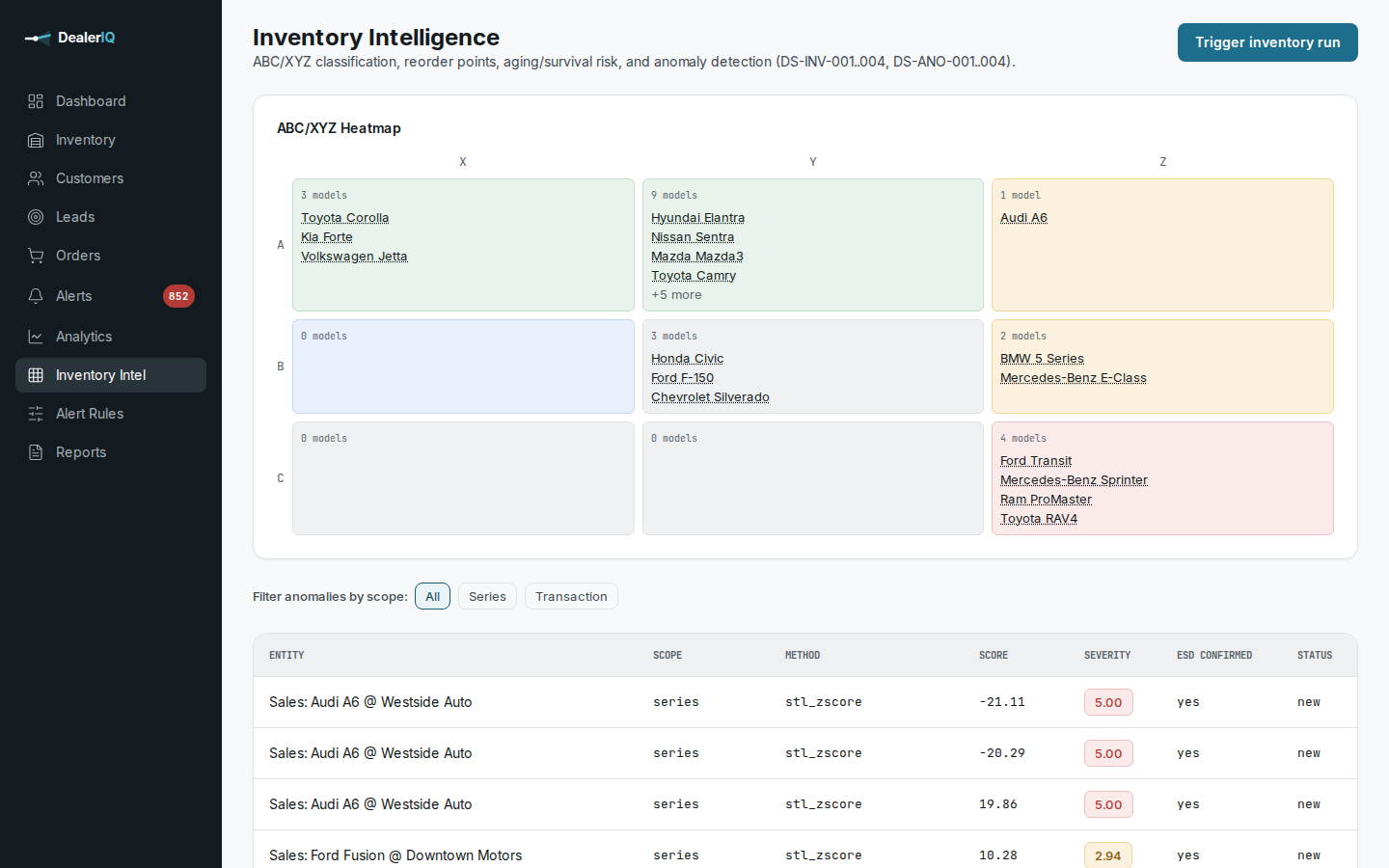Select the Mercedes-Benz E-Class link
Screen dimensions: 1389x868
(x=1074, y=378)
